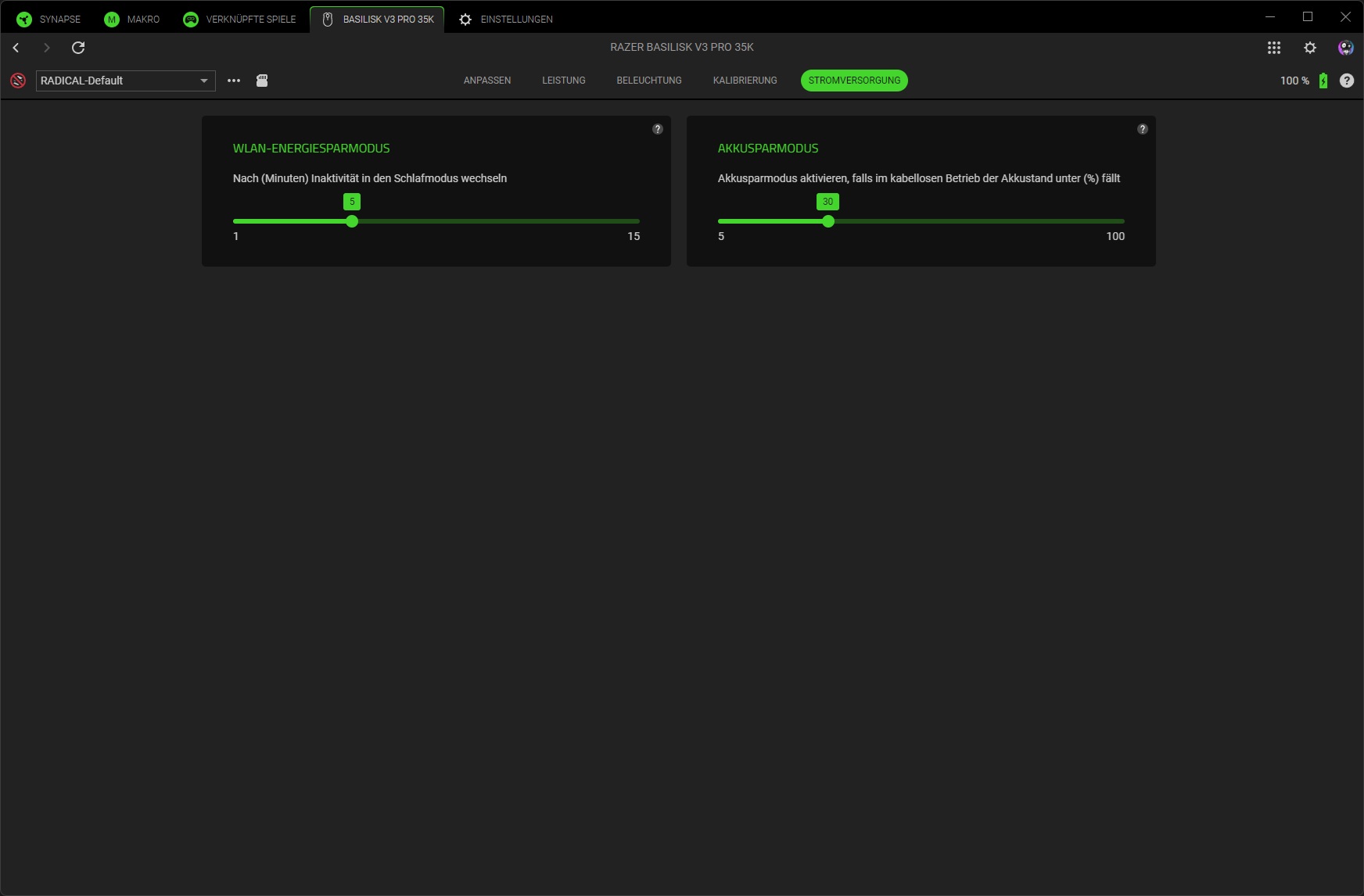Select the Leistung section

coord(564,81)
